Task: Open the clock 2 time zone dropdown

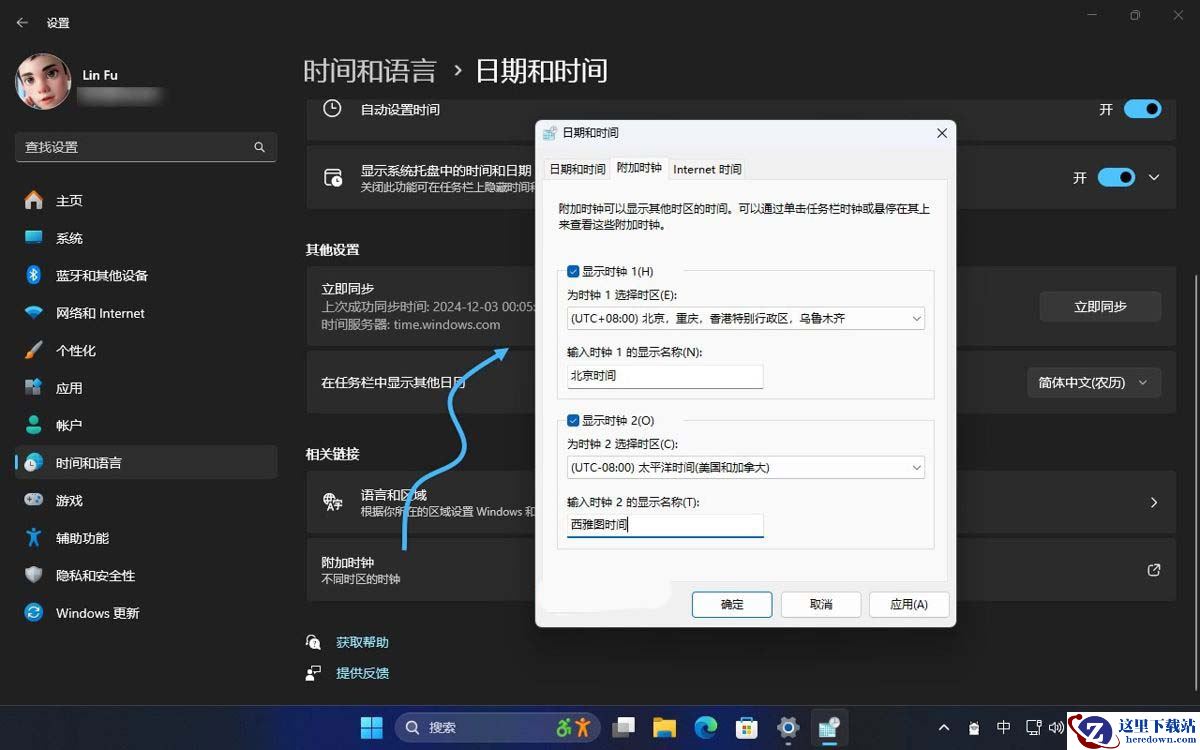Action: pyautogui.click(x=745, y=467)
